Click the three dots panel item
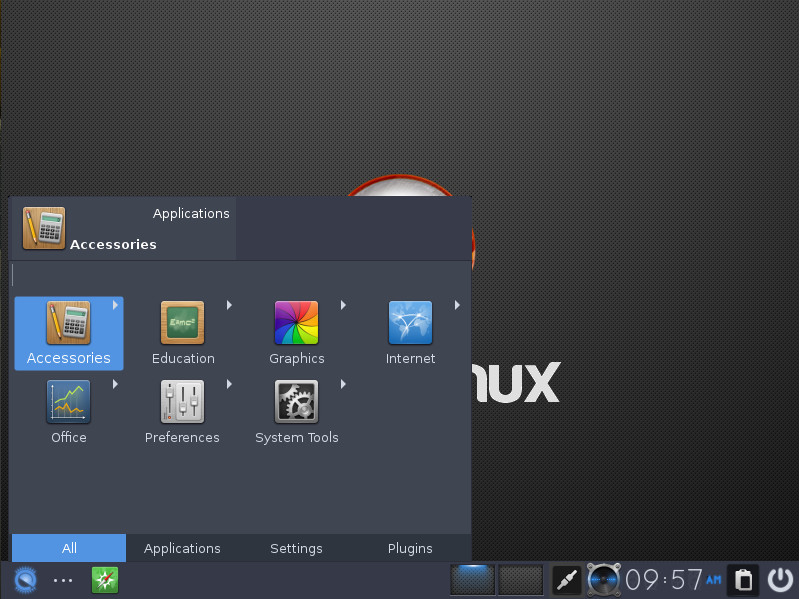This screenshot has width=799, height=599. click(63, 580)
